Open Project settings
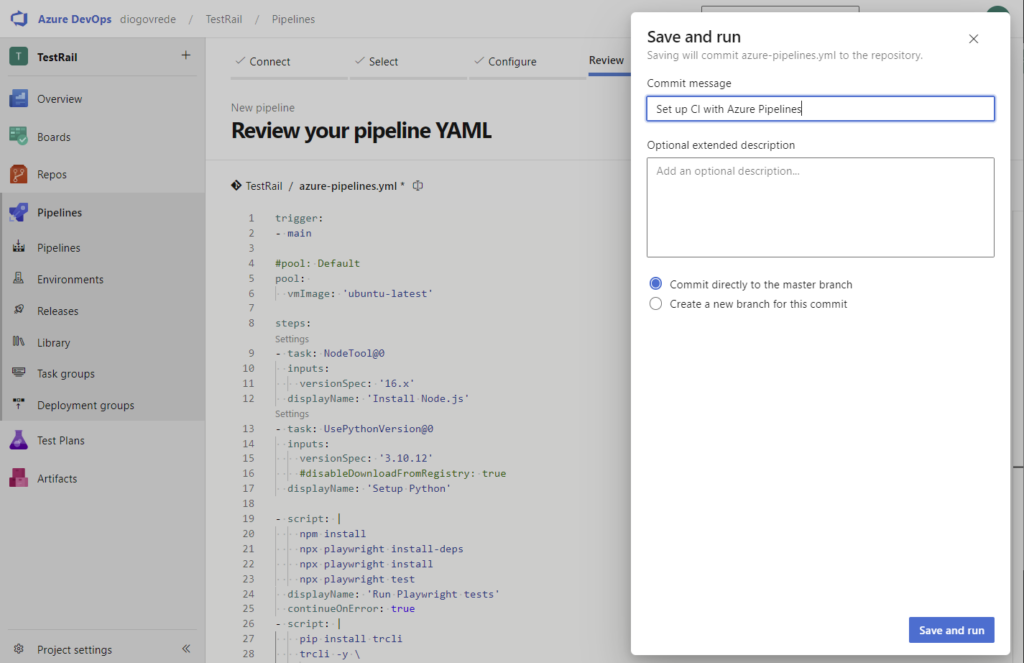This screenshot has width=1024, height=663. (74, 650)
